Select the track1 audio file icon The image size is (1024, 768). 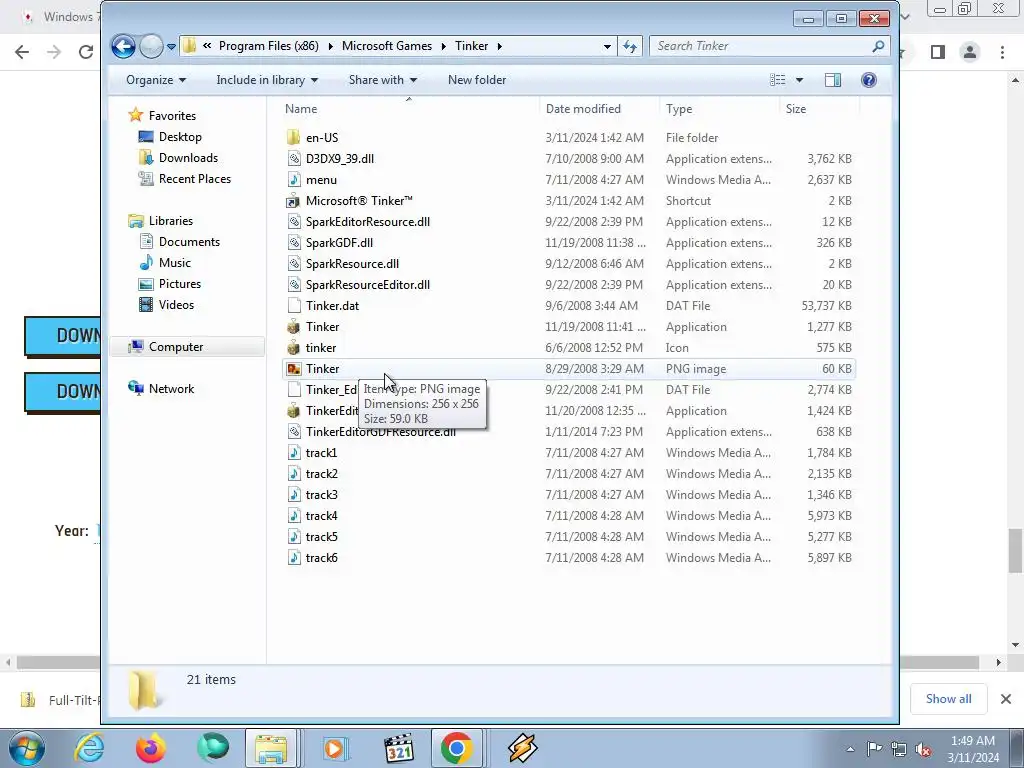(294, 453)
